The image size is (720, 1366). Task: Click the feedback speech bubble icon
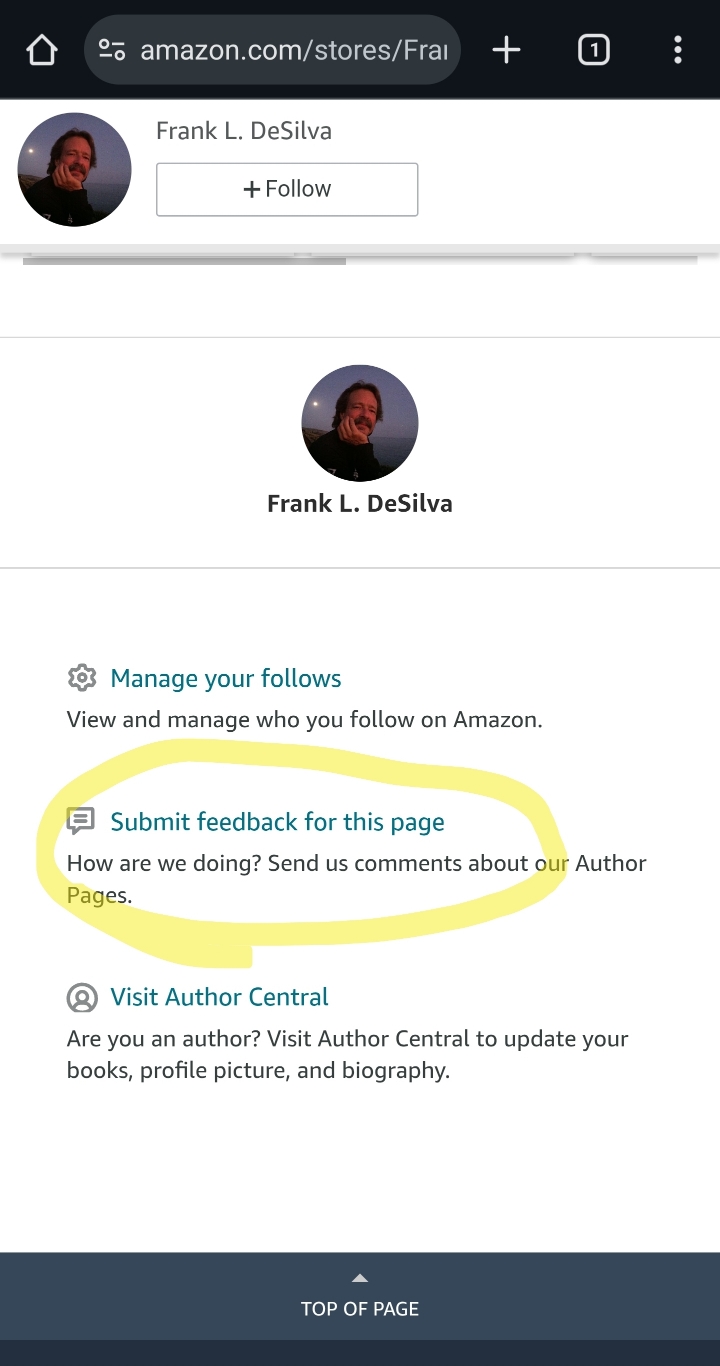[81, 822]
